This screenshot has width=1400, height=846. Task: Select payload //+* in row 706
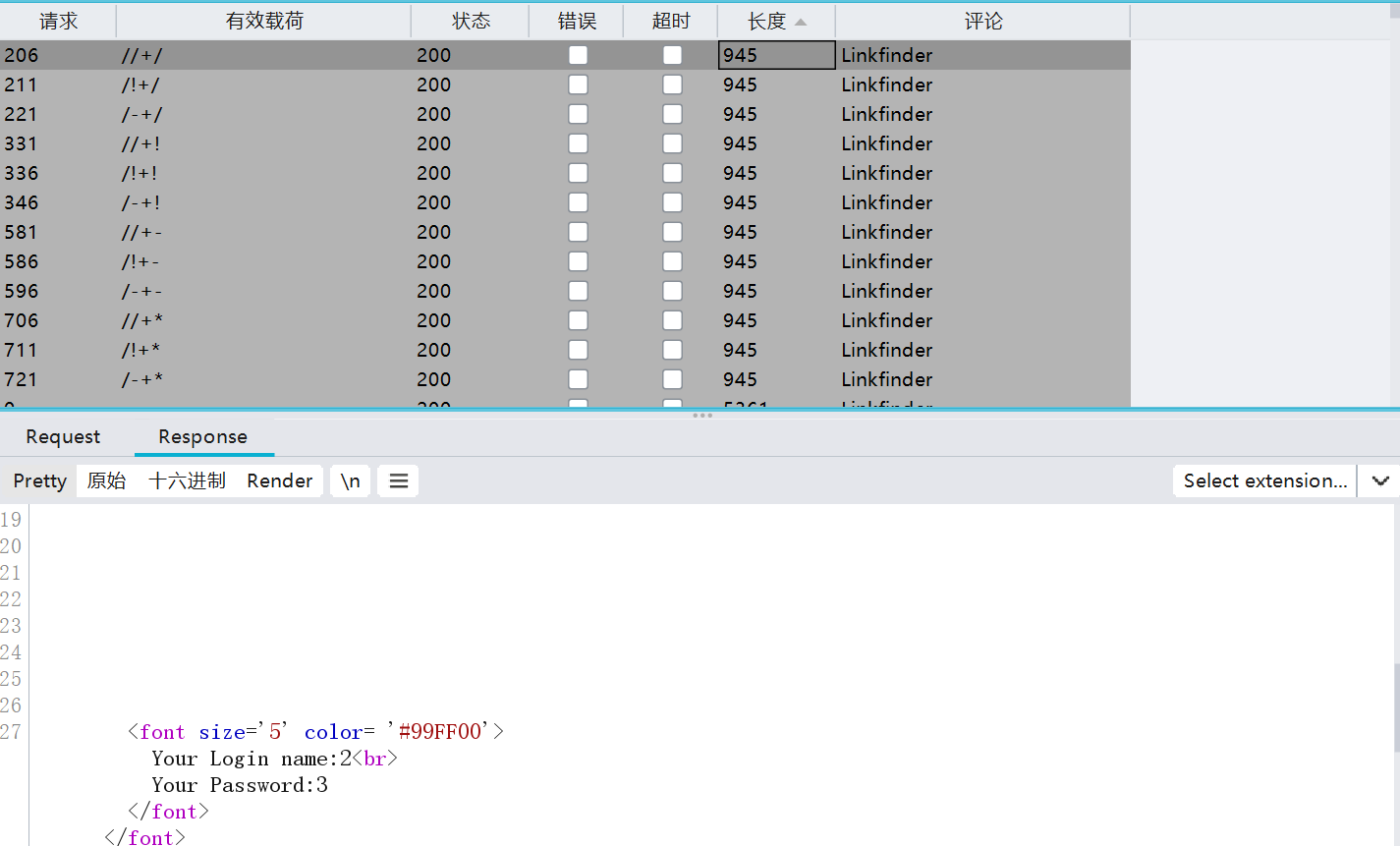[142, 320]
